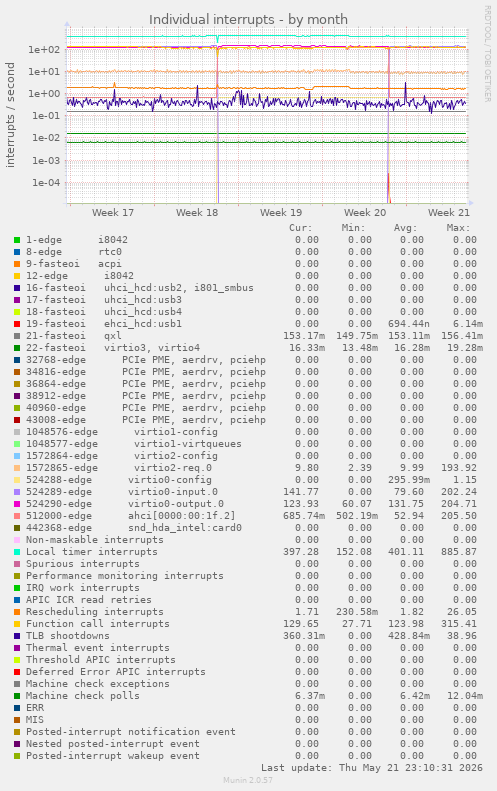Click the red swatch for 19-fasteoi ehci_hcd:usb1
The width and height of the screenshot is (497, 791).
point(17,324)
